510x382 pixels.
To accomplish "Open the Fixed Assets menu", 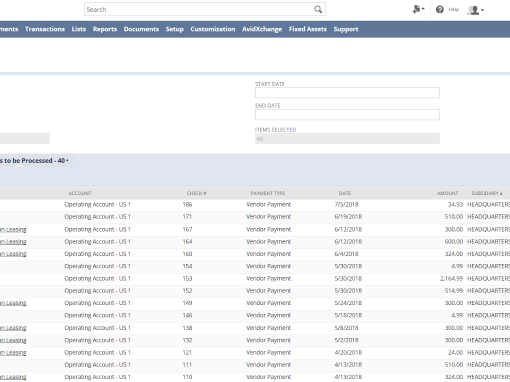I will [308, 29].
